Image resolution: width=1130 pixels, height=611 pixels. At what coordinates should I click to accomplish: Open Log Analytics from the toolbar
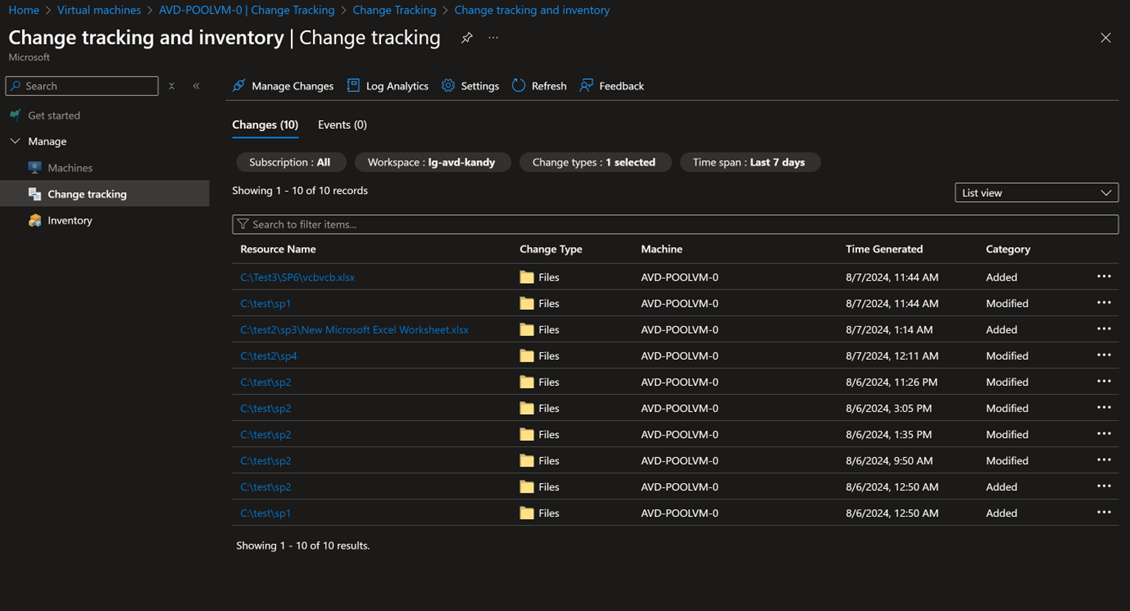pyautogui.click(x=388, y=86)
